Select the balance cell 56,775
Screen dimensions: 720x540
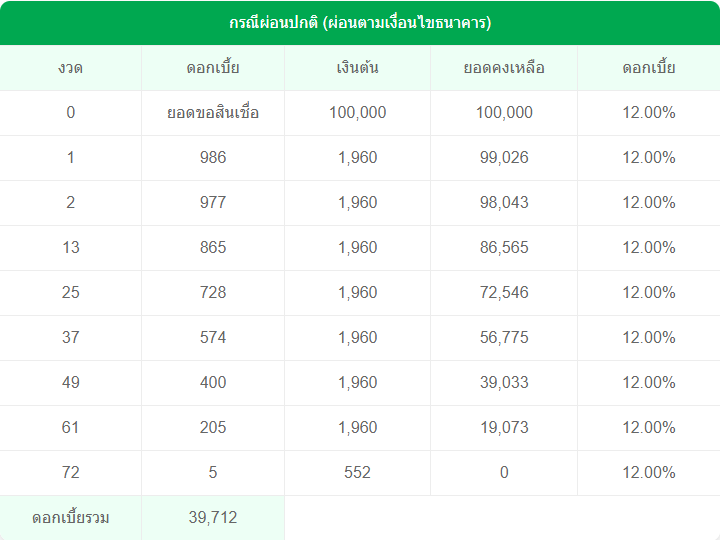click(504, 338)
